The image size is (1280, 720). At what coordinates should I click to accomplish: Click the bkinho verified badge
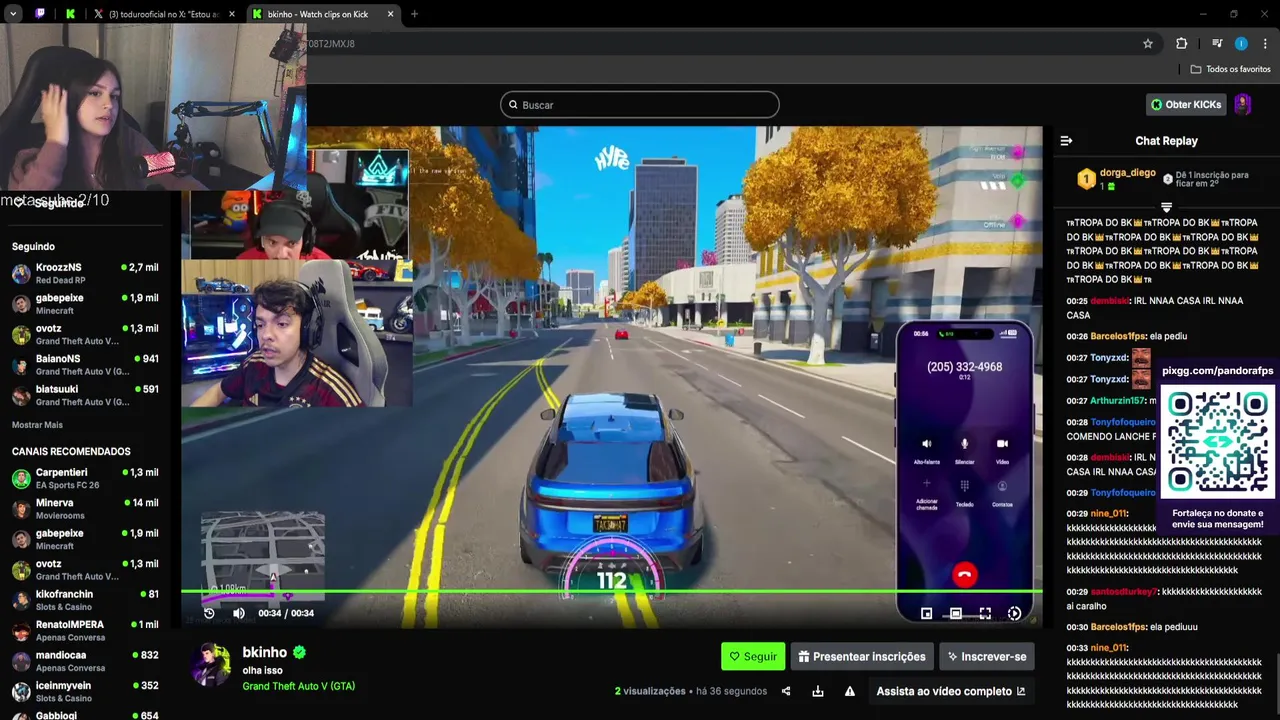(299, 652)
